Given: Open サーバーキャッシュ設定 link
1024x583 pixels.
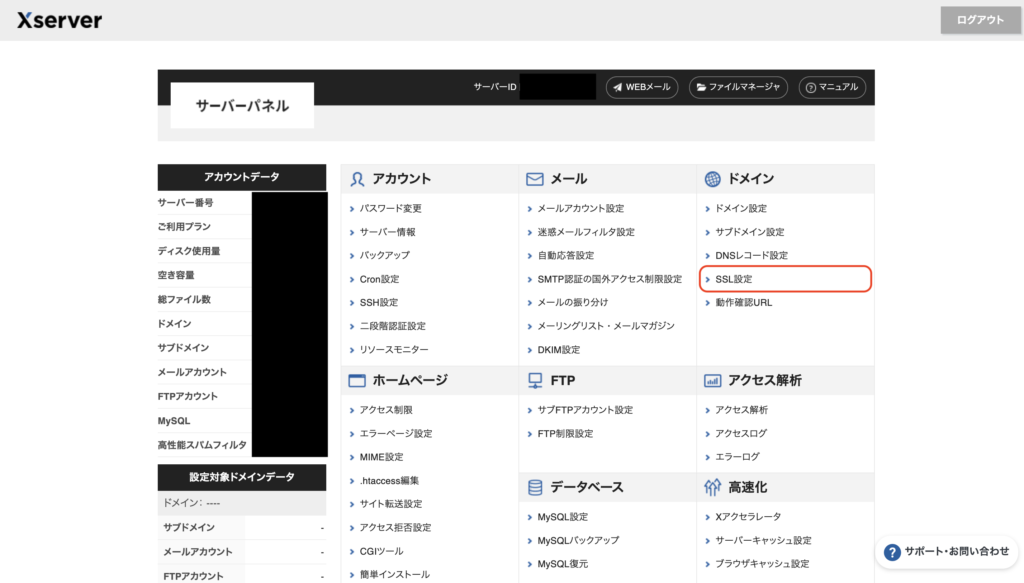Looking at the screenshot, I should pyautogui.click(x=763, y=541).
